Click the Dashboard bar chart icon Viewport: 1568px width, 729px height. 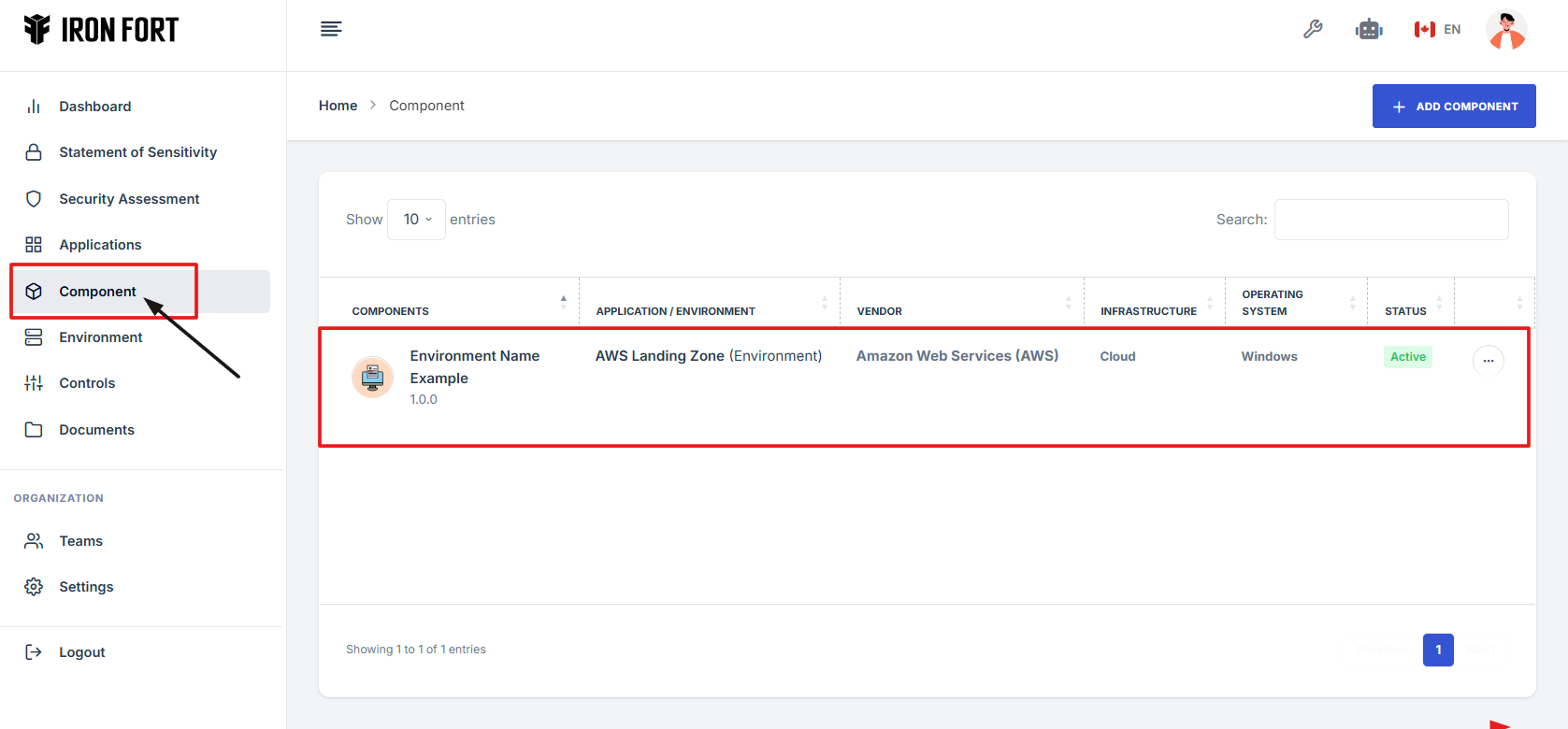click(34, 107)
